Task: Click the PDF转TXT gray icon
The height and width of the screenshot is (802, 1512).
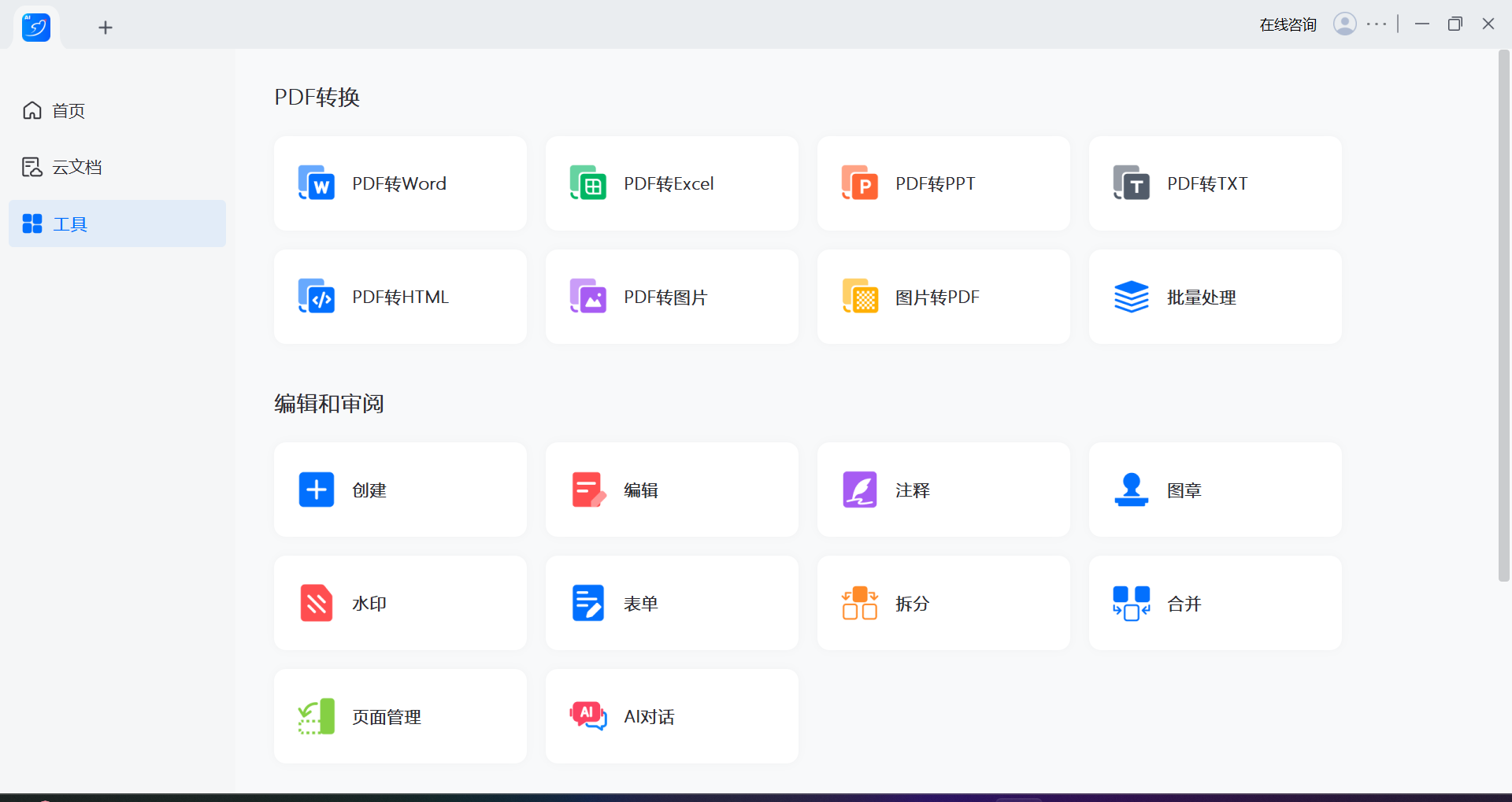Action: (x=1132, y=183)
